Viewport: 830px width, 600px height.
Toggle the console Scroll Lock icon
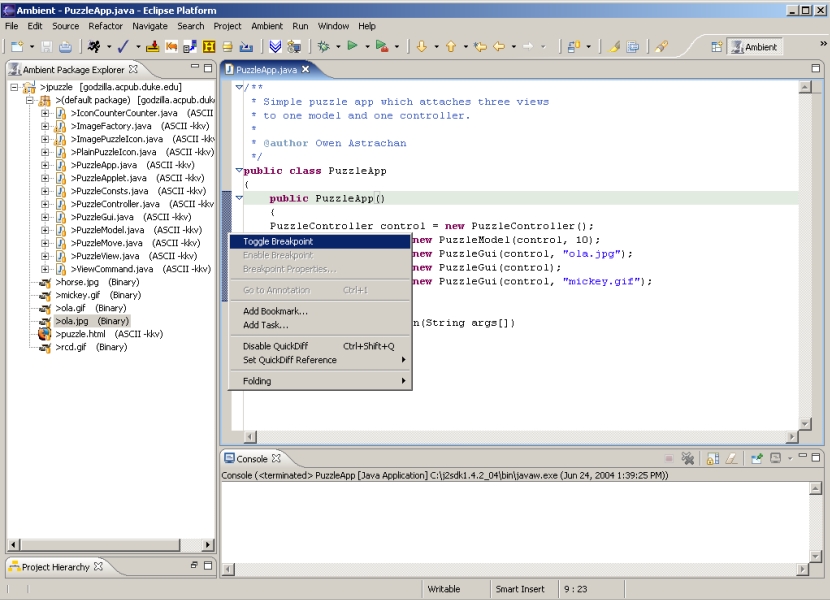[x=712, y=459]
